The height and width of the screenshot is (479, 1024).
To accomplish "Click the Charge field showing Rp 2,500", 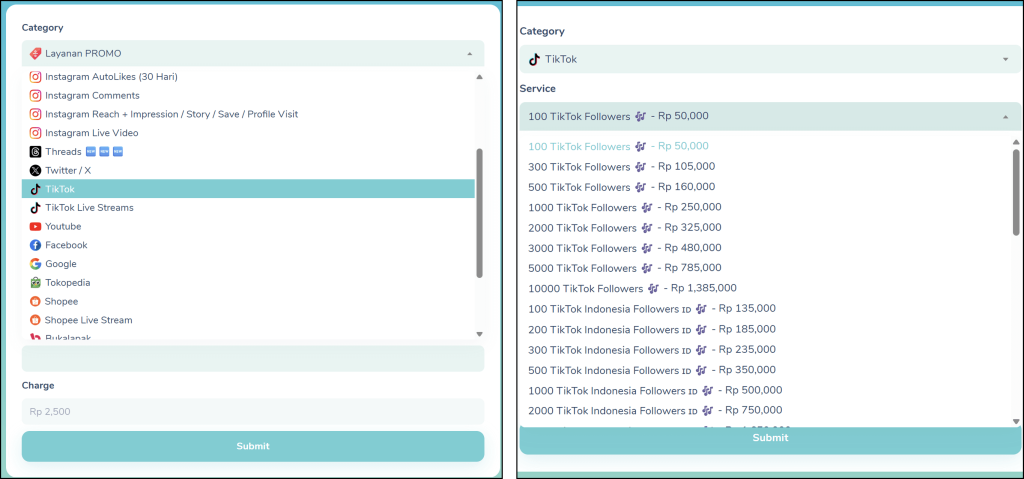I will [252, 411].
